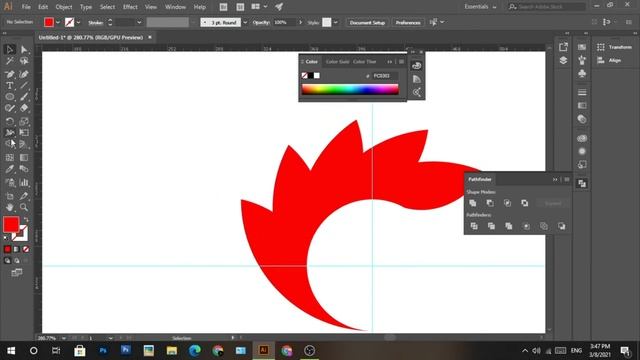Click the Minus Back pathfinder icon
640x360 pixels.
pos(562,226)
